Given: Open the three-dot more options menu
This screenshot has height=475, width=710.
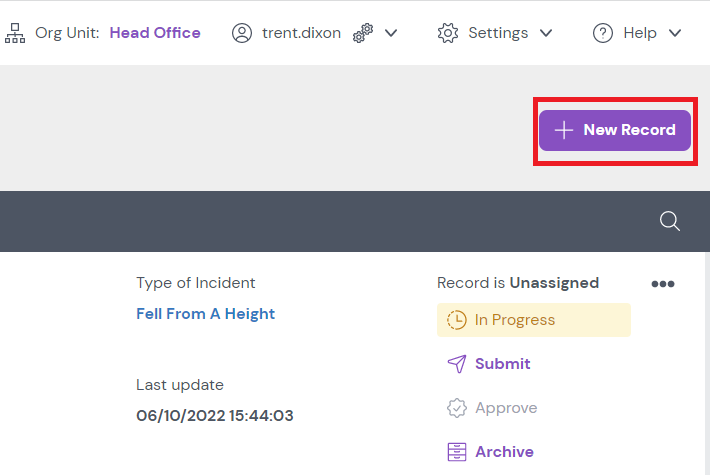Looking at the screenshot, I should [x=663, y=284].
